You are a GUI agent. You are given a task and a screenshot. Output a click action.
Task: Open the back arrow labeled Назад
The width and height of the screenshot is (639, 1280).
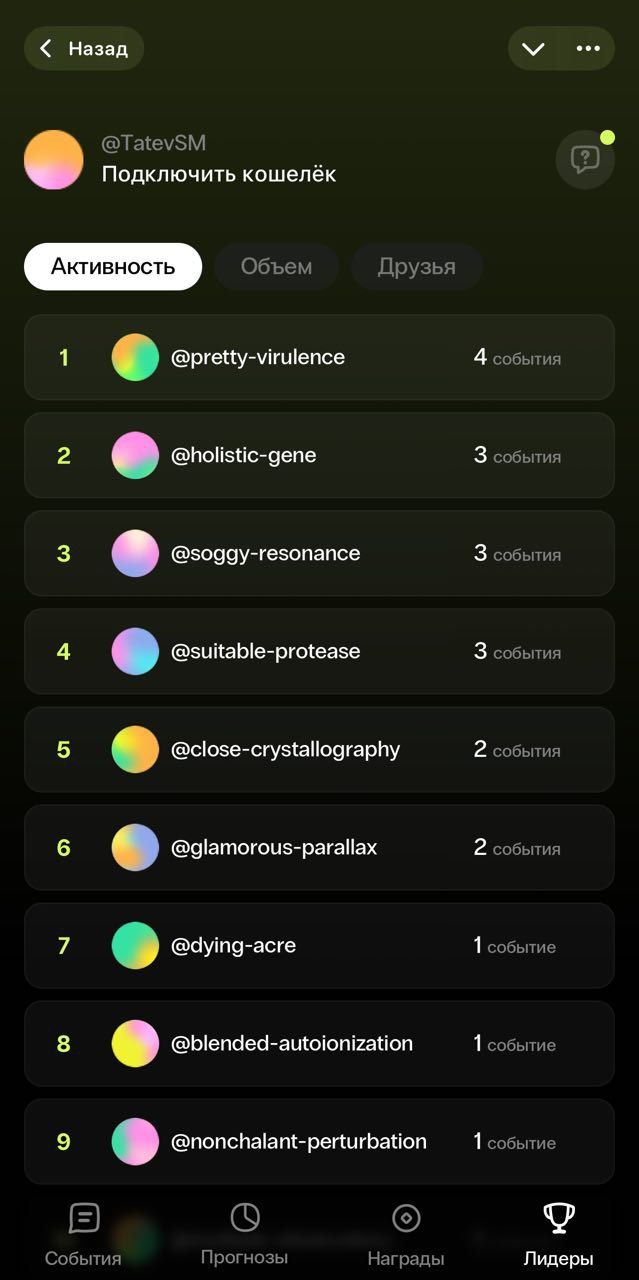pos(83,48)
